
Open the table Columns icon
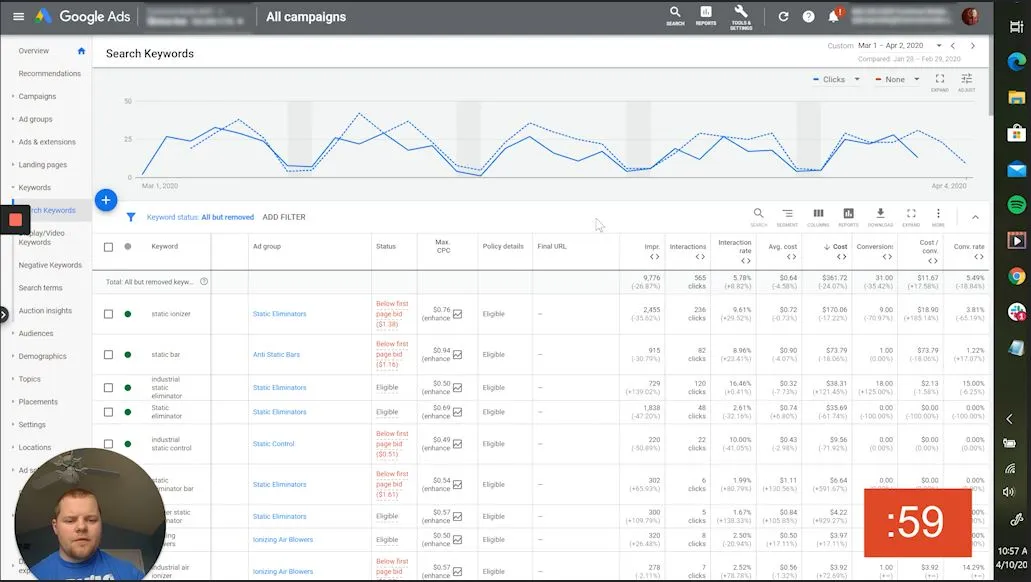tap(818, 216)
